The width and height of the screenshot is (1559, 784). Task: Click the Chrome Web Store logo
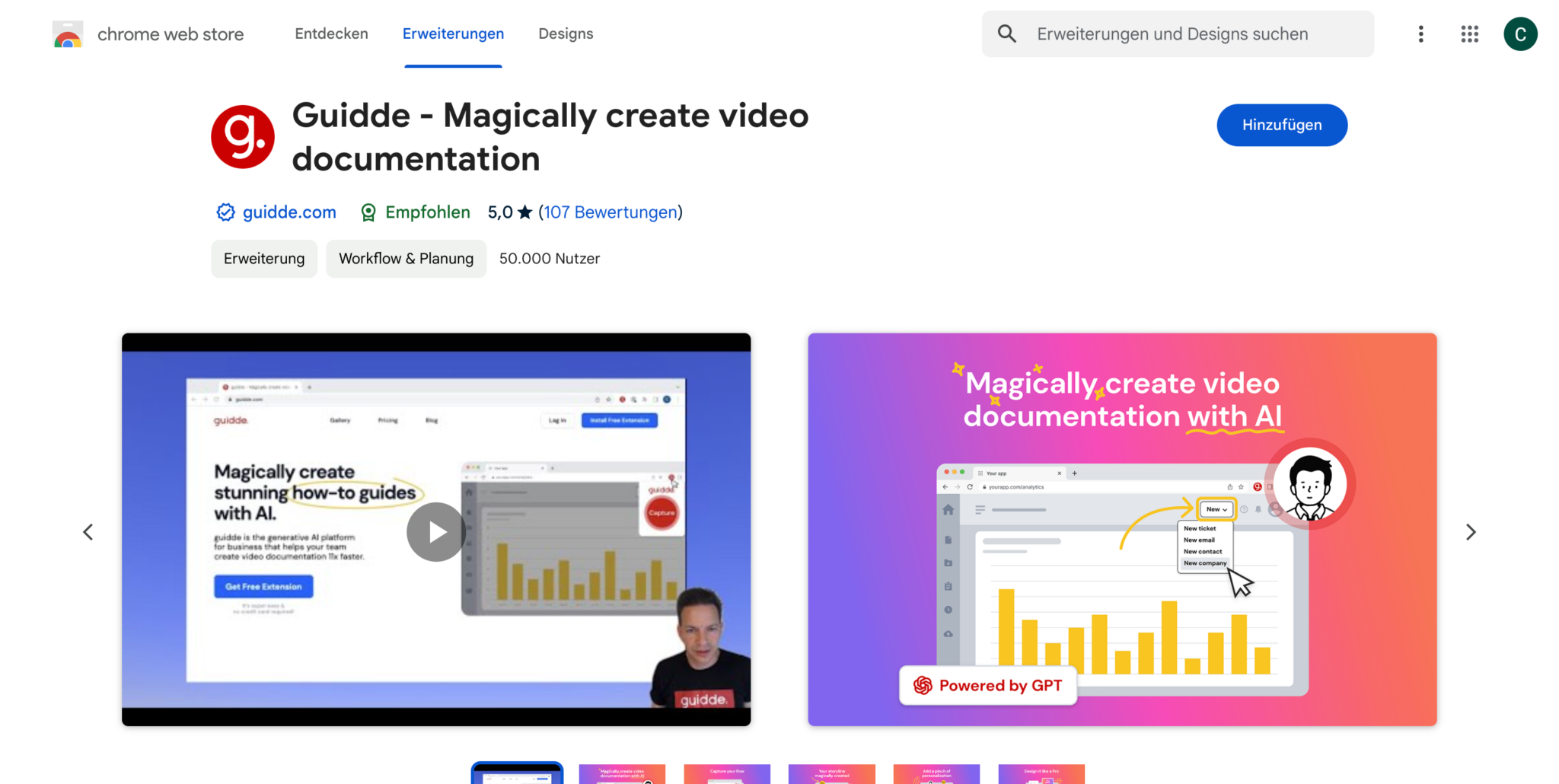point(68,34)
